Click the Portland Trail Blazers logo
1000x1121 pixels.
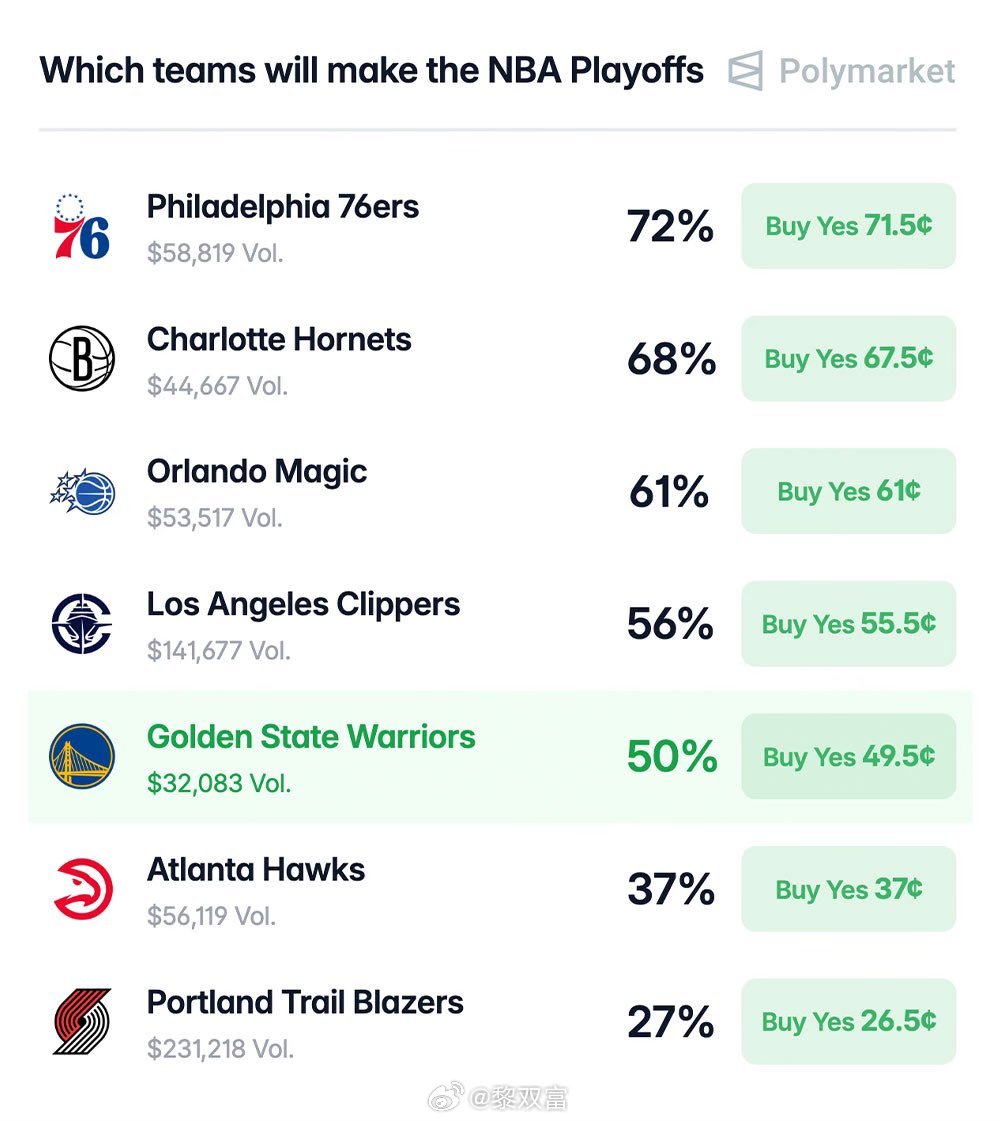[82, 1021]
